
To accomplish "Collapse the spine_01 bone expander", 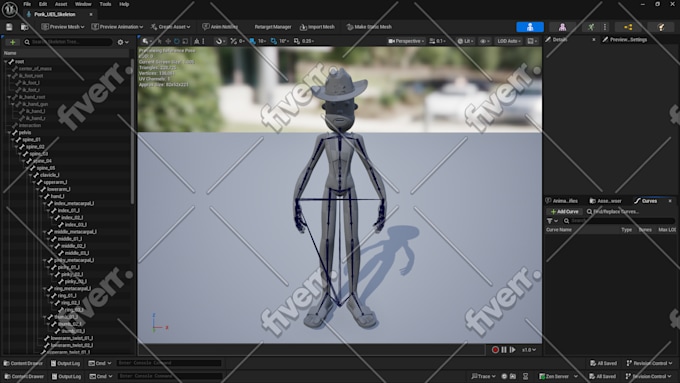I will (x=13, y=140).
